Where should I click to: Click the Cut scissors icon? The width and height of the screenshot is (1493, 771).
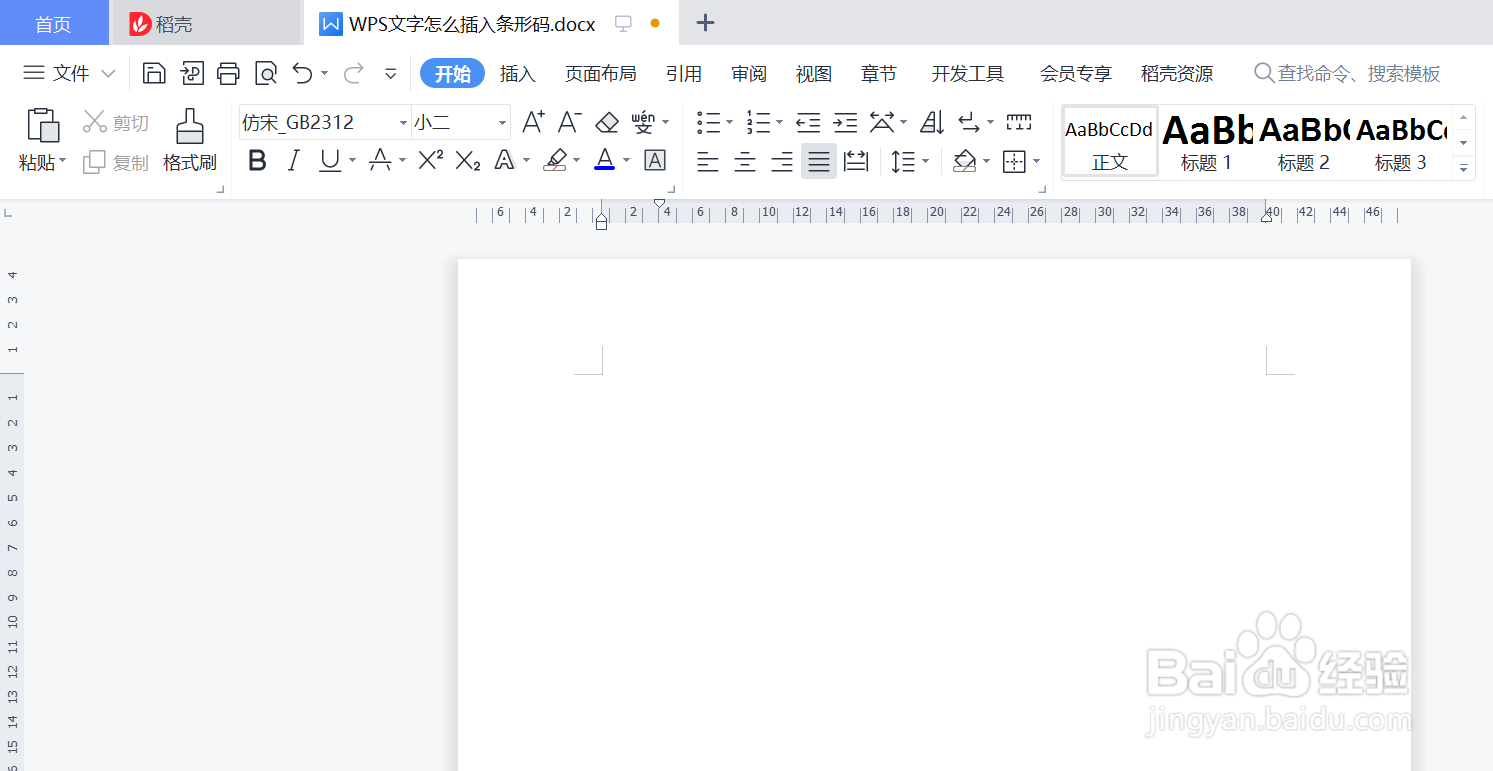tap(94, 122)
